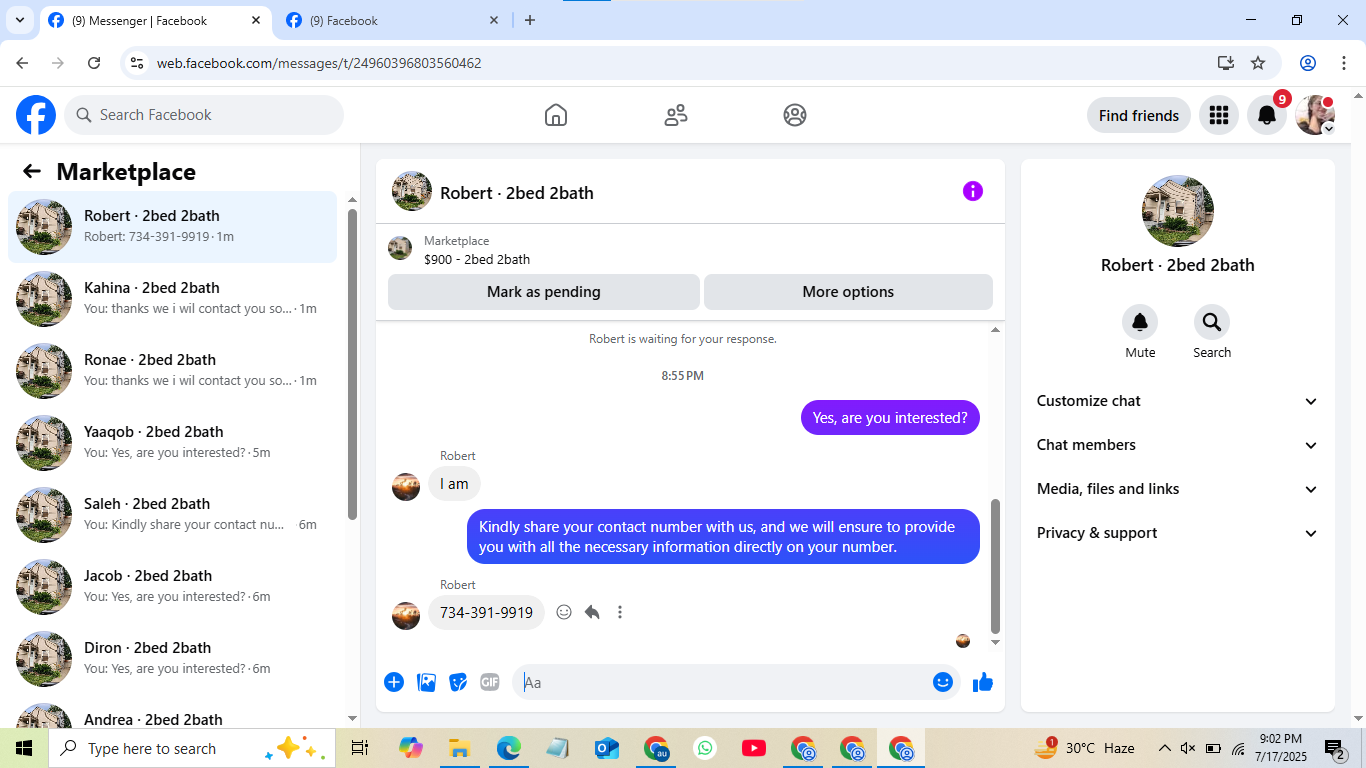Image resolution: width=1366 pixels, height=768 pixels.
Task: Open more actions for 734-391-9919 message
Action: coord(620,612)
